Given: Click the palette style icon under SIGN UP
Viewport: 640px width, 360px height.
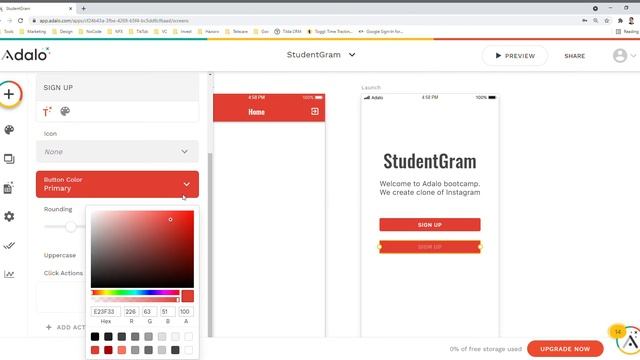Looking at the screenshot, I should (65, 111).
